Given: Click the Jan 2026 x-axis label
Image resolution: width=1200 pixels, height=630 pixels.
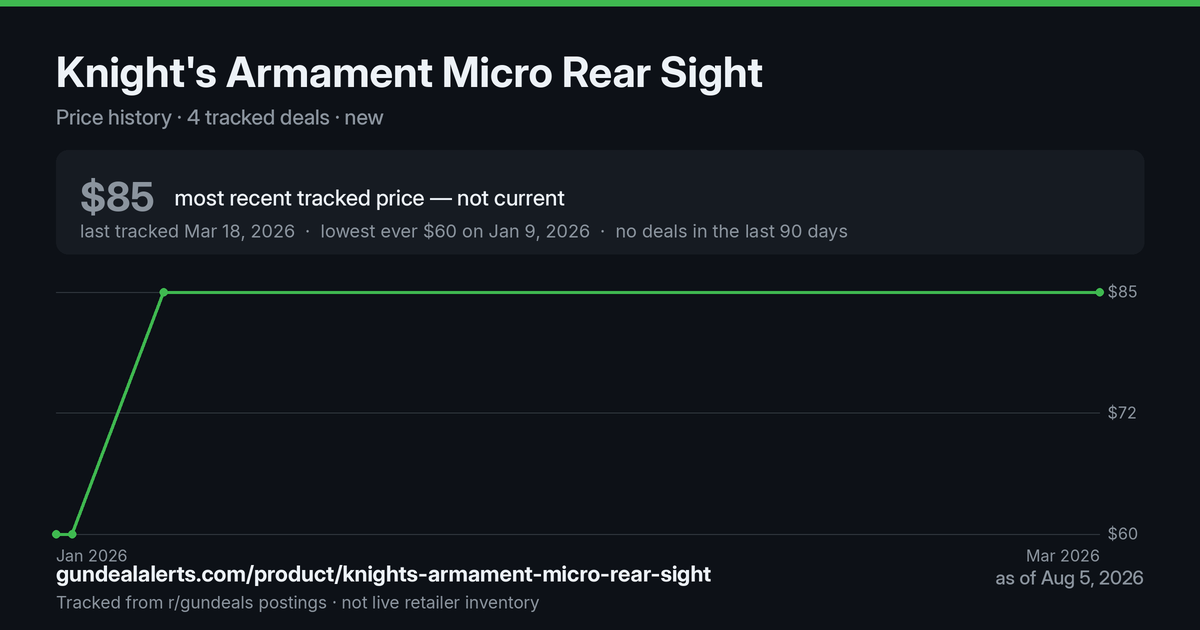Looking at the screenshot, I should point(91,555).
